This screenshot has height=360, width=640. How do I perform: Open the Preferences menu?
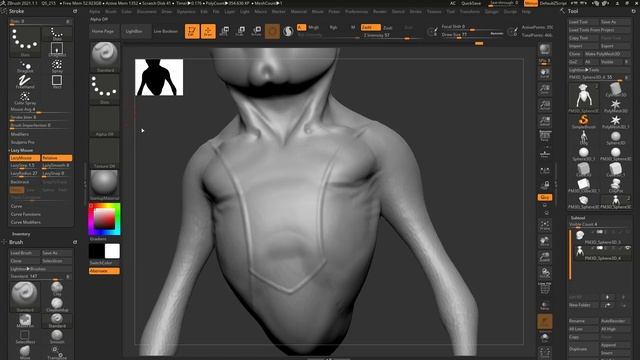356,12
